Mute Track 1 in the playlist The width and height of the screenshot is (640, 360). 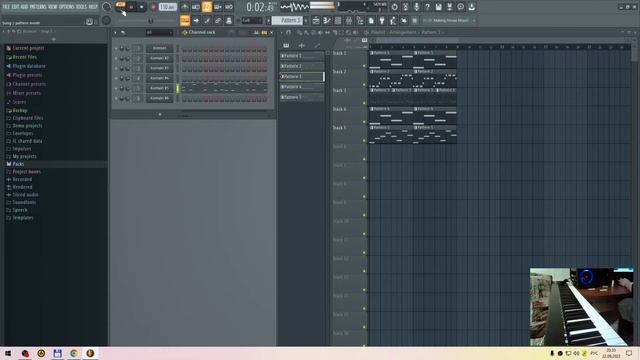click(x=364, y=66)
